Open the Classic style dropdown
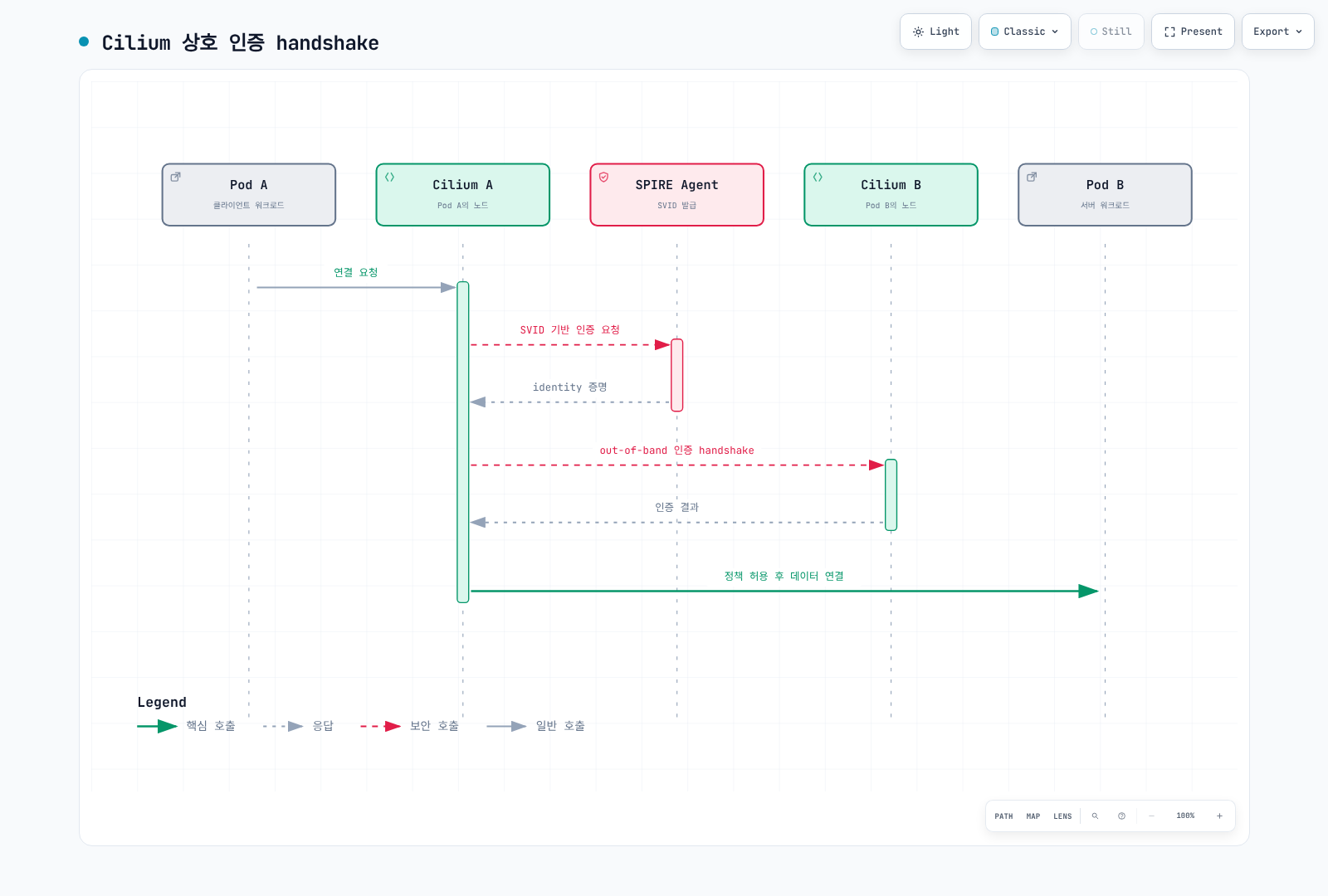Image resolution: width=1328 pixels, height=896 pixels. pos(1025,32)
